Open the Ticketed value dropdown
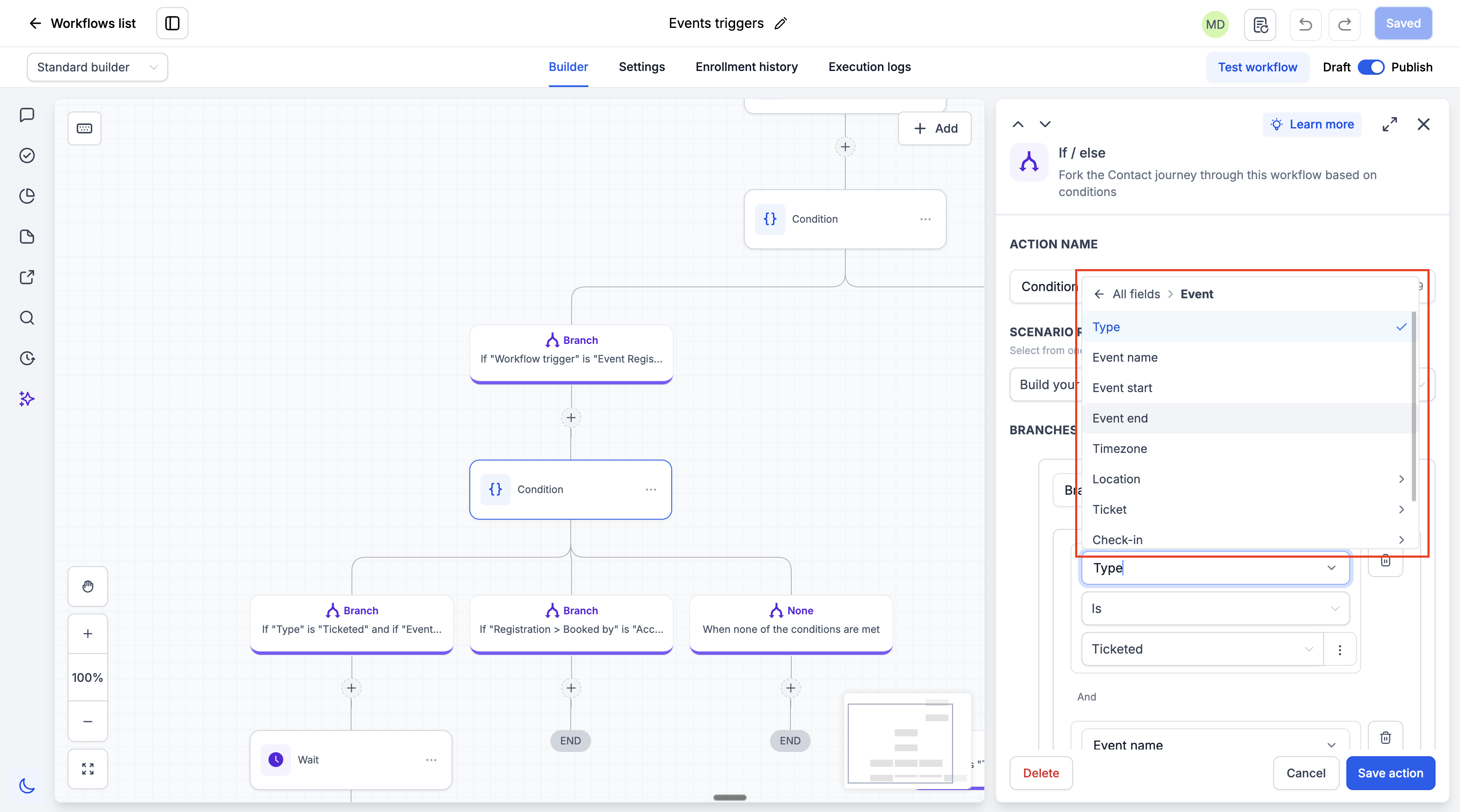The width and height of the screenshot is (1460, 812). 1203,649
